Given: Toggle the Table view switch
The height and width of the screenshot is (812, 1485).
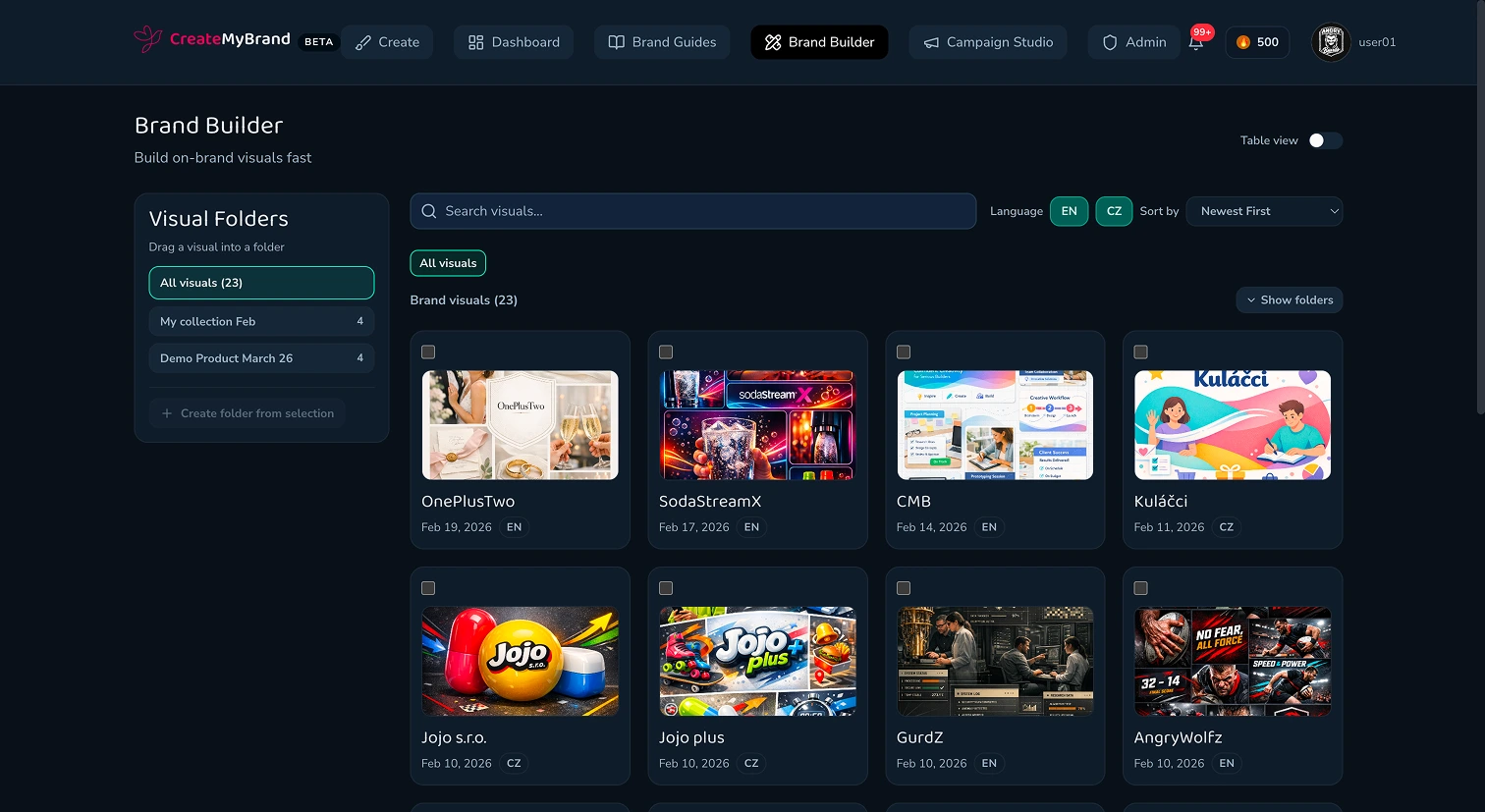Looking at the screenshot, I should [1324, 140].
